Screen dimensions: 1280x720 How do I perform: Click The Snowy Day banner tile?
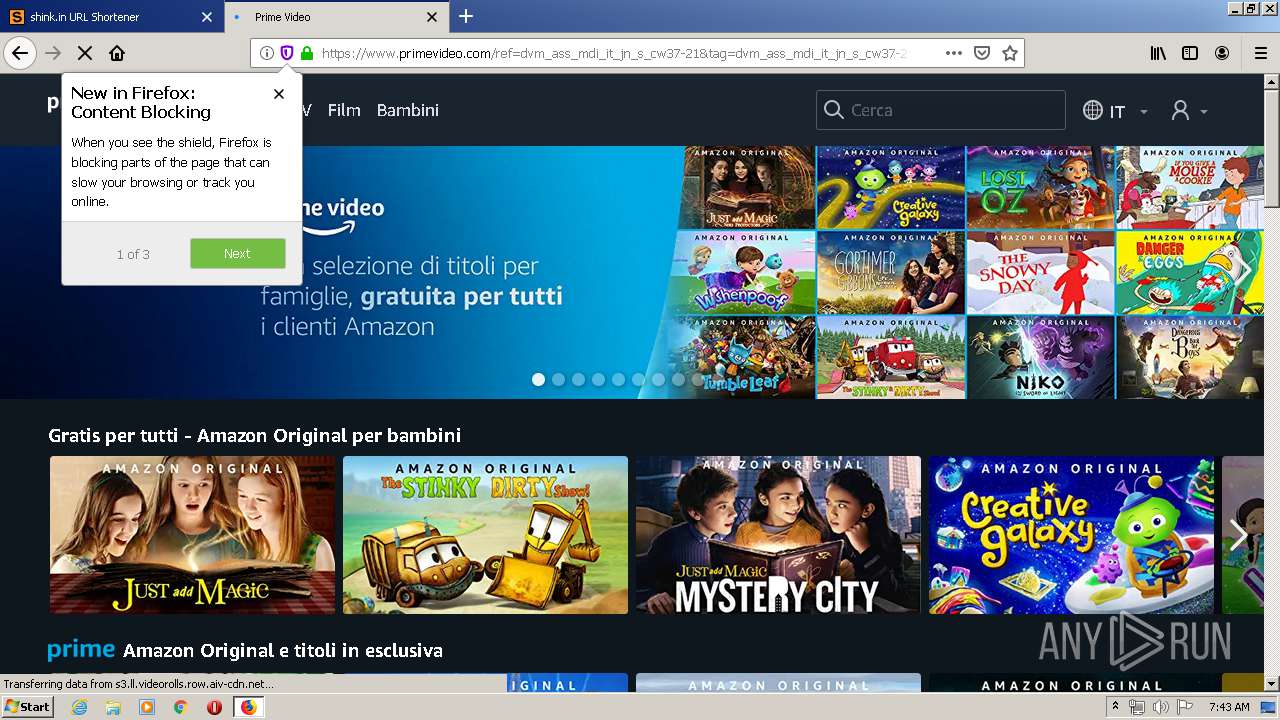tap(1040, 273)
